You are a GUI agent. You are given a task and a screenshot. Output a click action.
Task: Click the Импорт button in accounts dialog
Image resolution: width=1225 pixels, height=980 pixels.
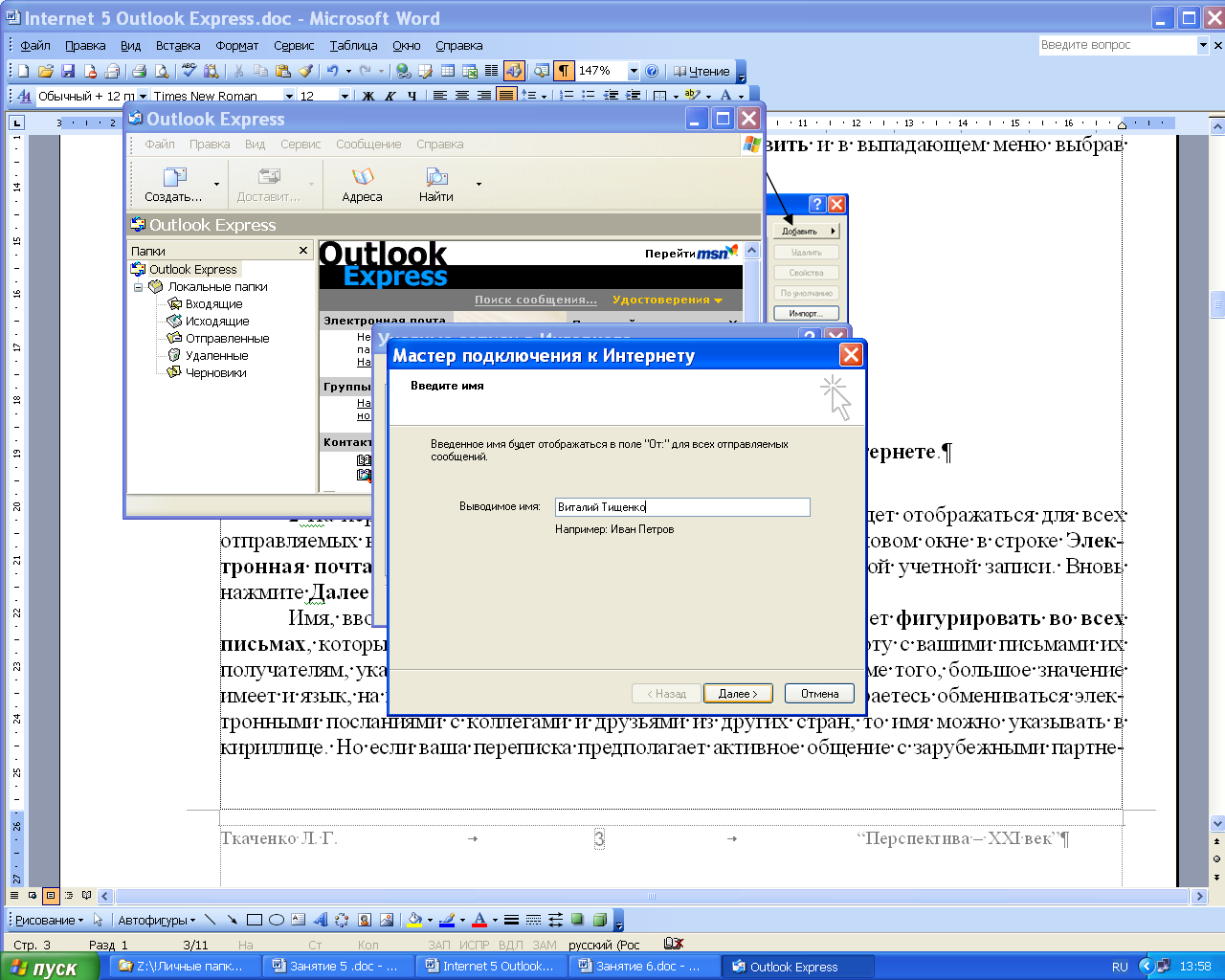tap(806, 313)
